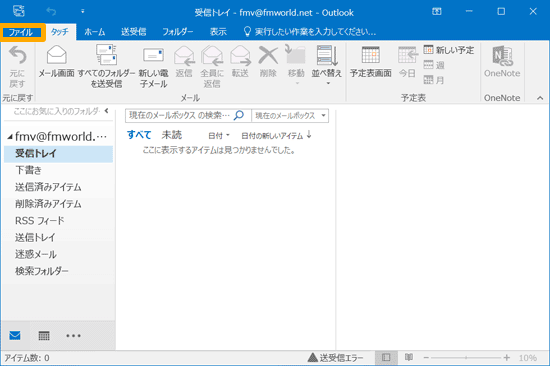Open the 削除済みアイテム folder
Viewport: 550px width, 366px height.
pyautogui.click(x=59, y=204)
